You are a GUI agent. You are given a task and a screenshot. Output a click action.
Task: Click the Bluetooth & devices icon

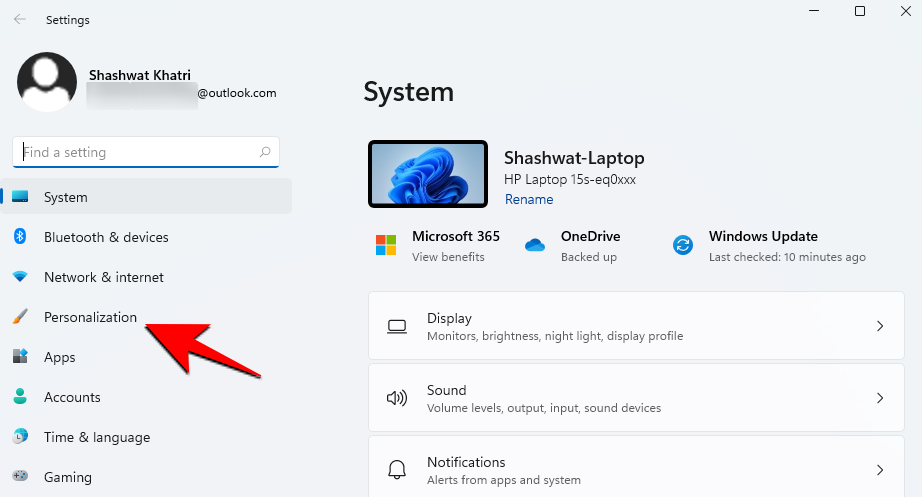[x=20, y=237]
